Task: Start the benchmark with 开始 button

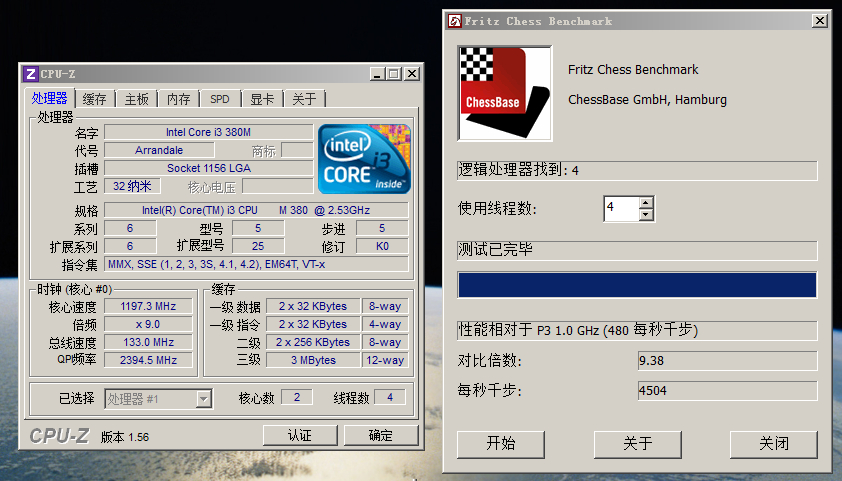Action: 500,444
